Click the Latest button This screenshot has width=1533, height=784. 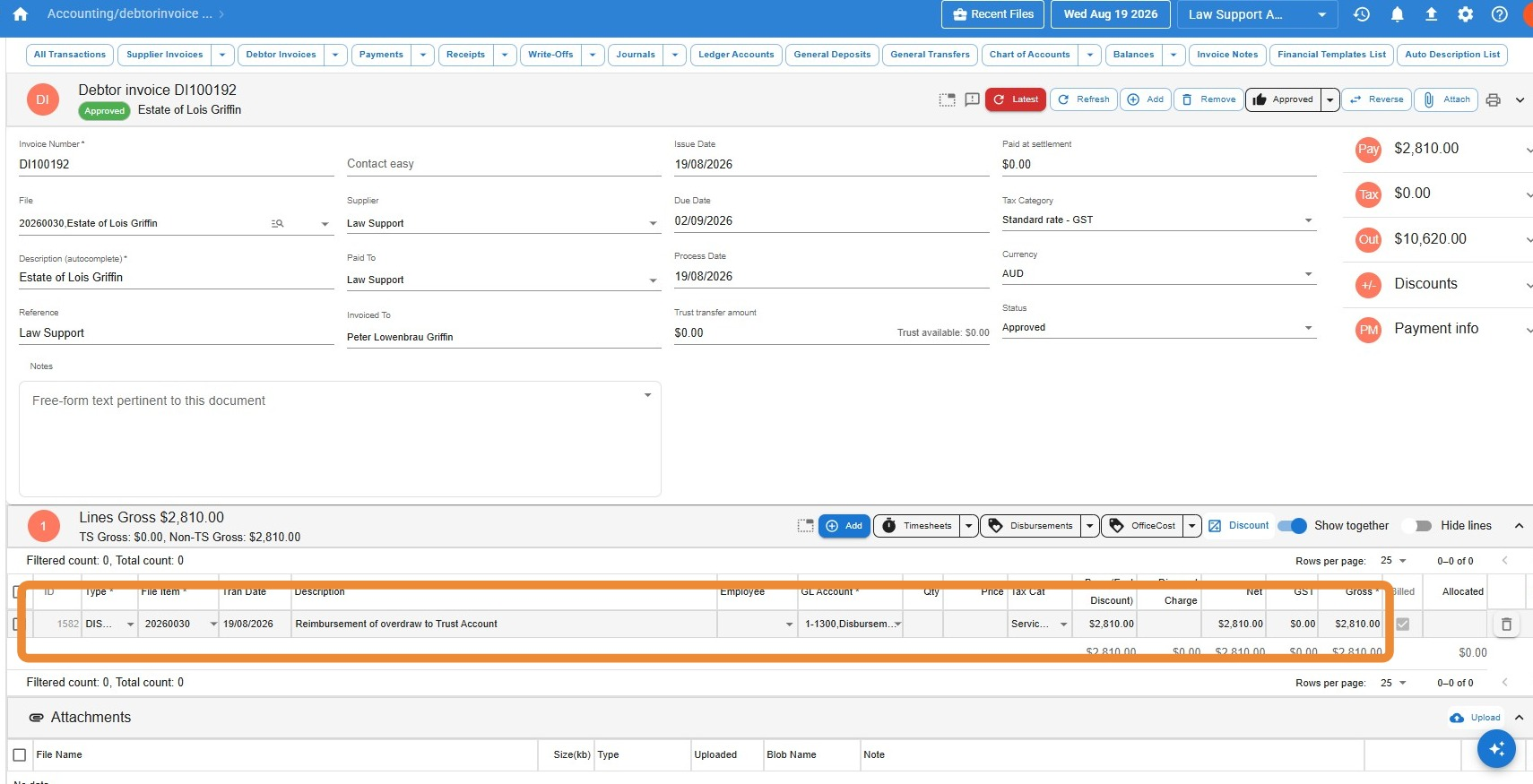tap(1016, 99)
